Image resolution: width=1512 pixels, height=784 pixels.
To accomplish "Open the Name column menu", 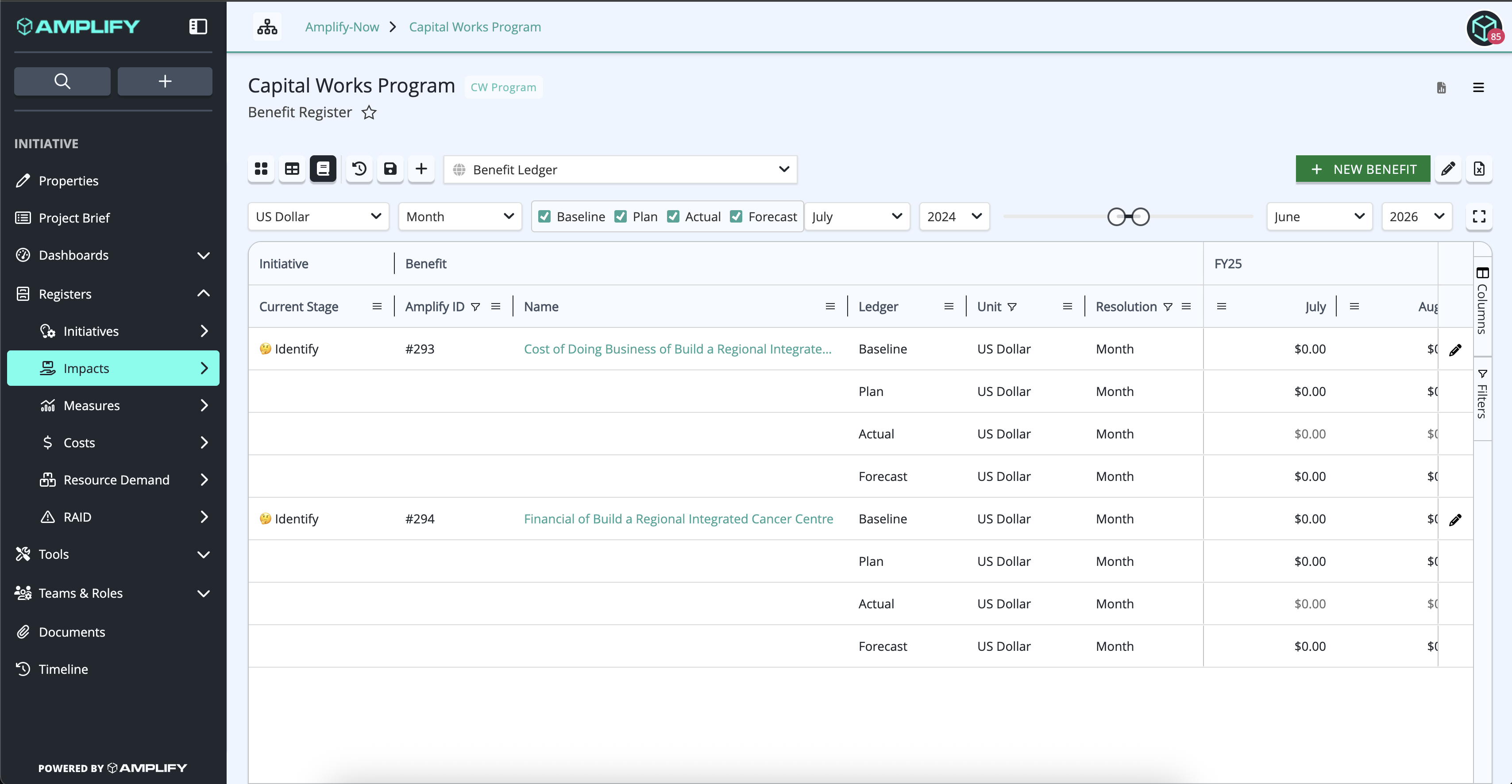I will (x=830, y=306).
